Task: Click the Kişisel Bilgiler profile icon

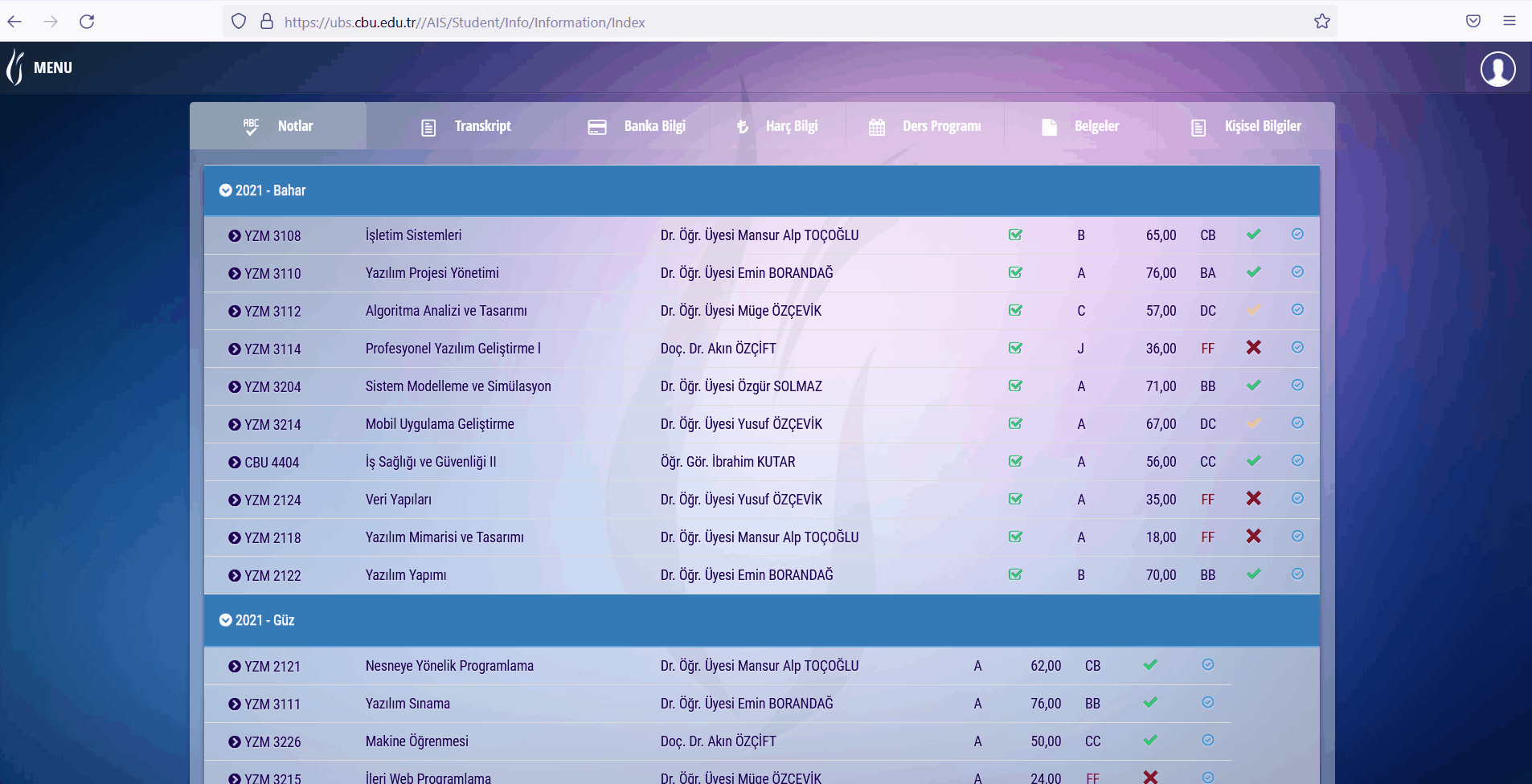Action: 1198,126
